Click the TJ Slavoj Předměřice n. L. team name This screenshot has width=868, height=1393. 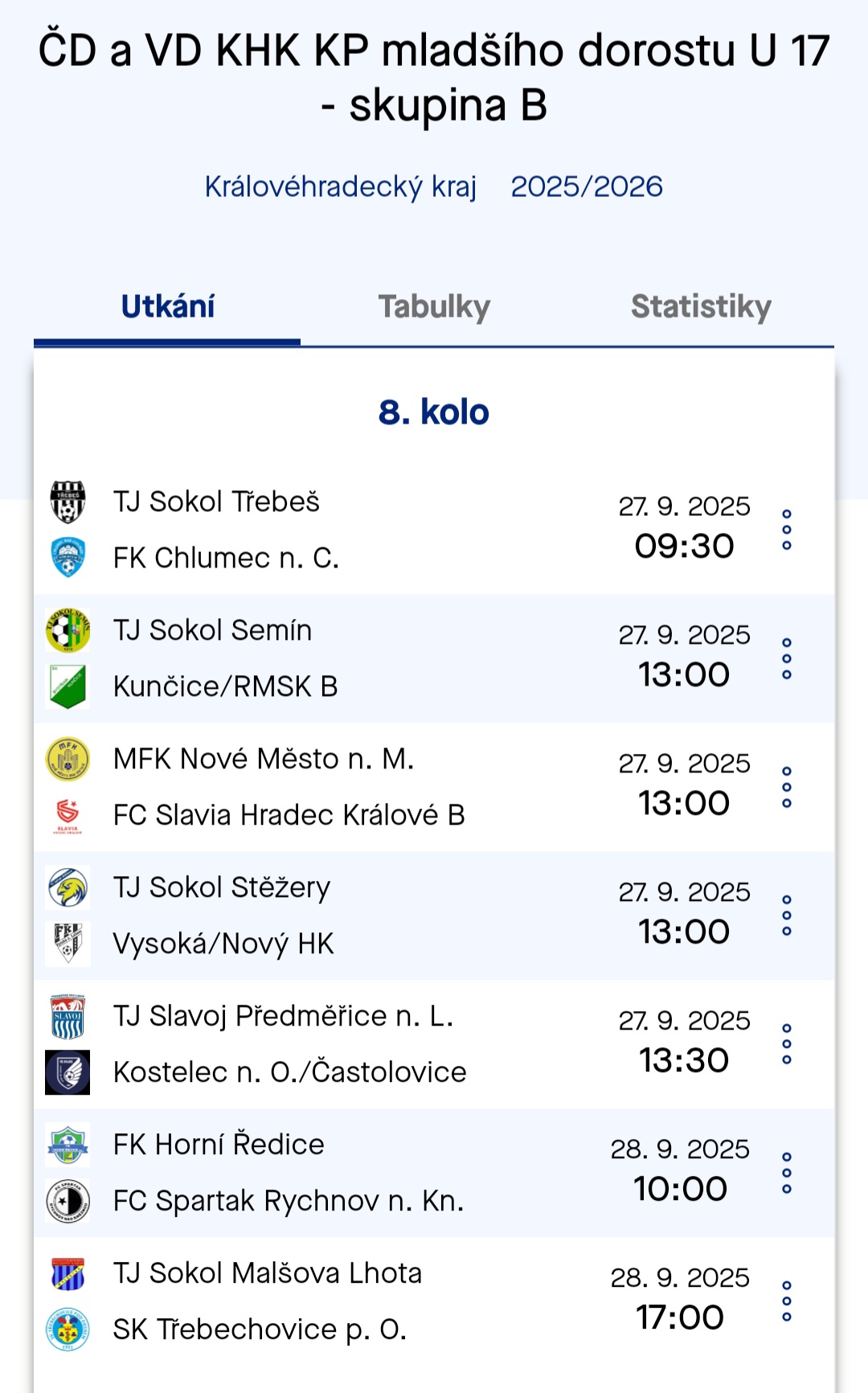[284, 1016]
